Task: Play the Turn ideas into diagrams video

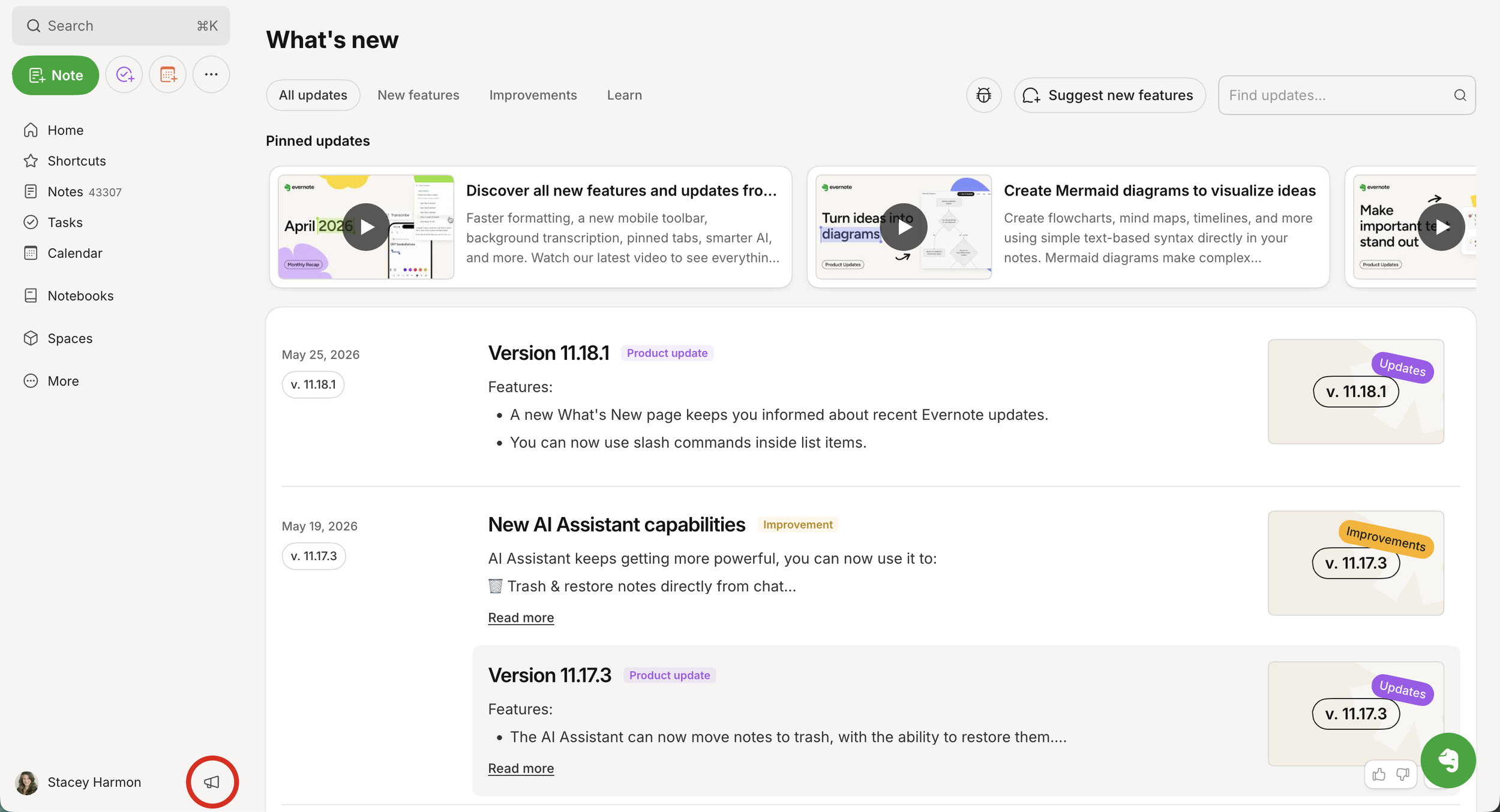Action: (x=904, y=227)
